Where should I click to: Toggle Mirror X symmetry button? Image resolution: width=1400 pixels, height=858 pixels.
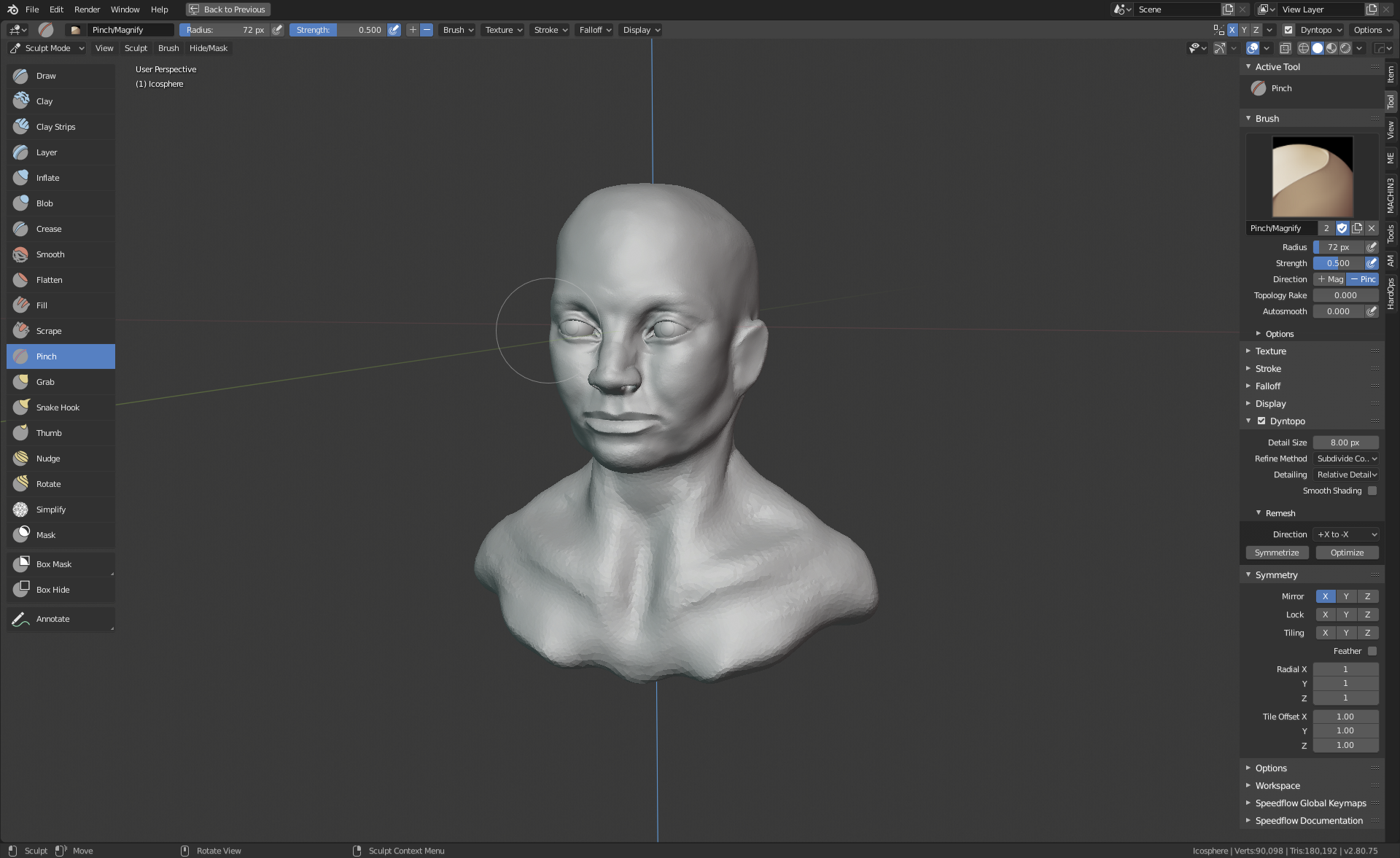1325,596
